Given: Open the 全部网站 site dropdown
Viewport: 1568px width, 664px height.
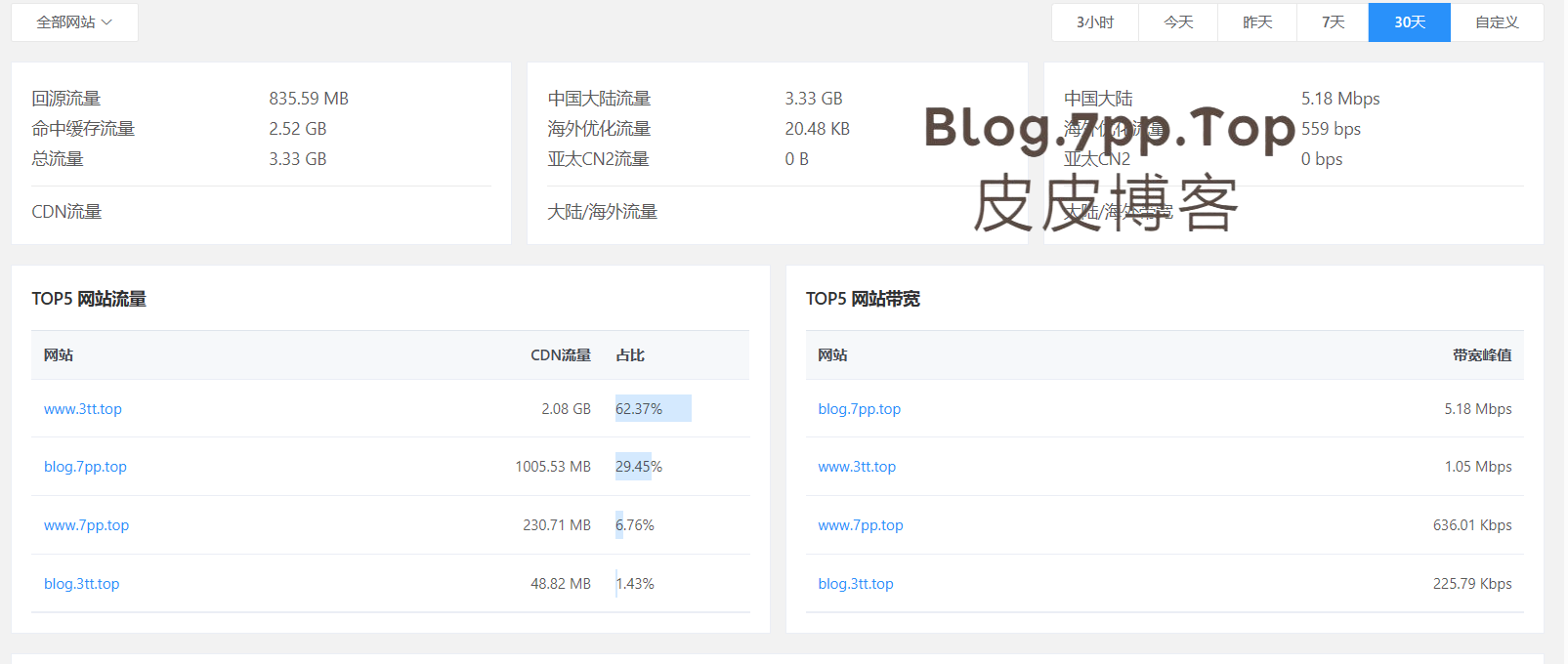Looking at the screenshot, I should [74, 22].
